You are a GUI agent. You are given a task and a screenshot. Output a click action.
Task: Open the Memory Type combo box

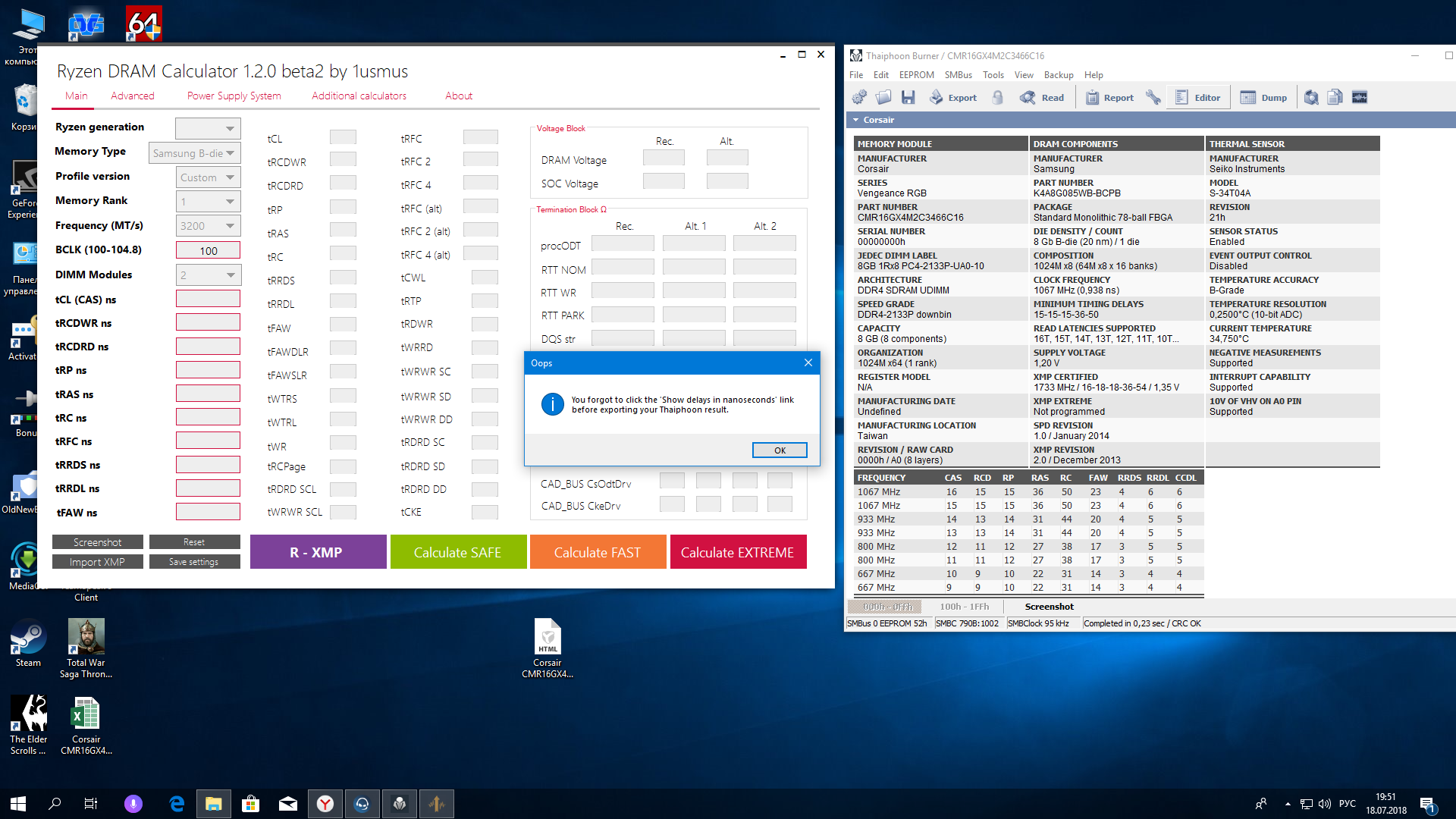click(x=194, y=153)
